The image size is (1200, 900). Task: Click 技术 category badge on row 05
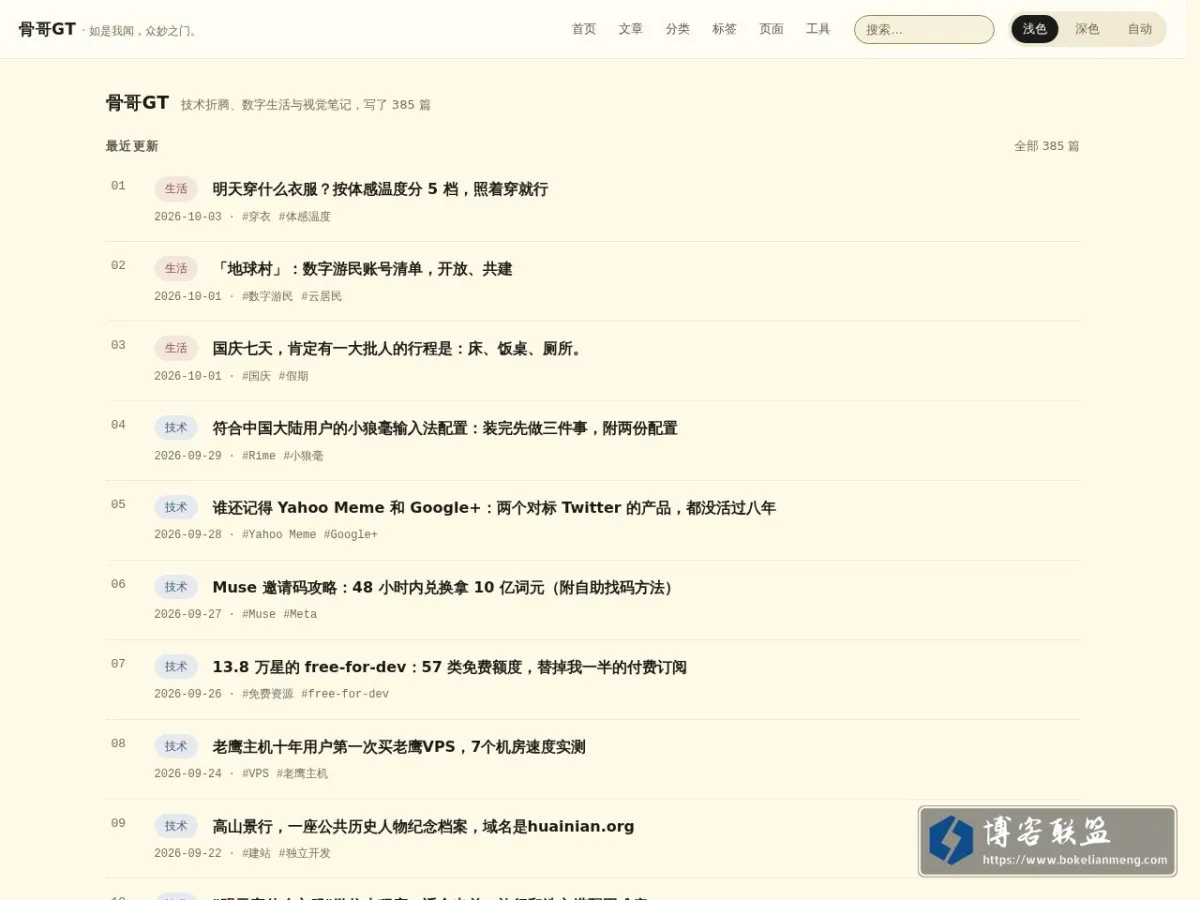tap(176, 507)
